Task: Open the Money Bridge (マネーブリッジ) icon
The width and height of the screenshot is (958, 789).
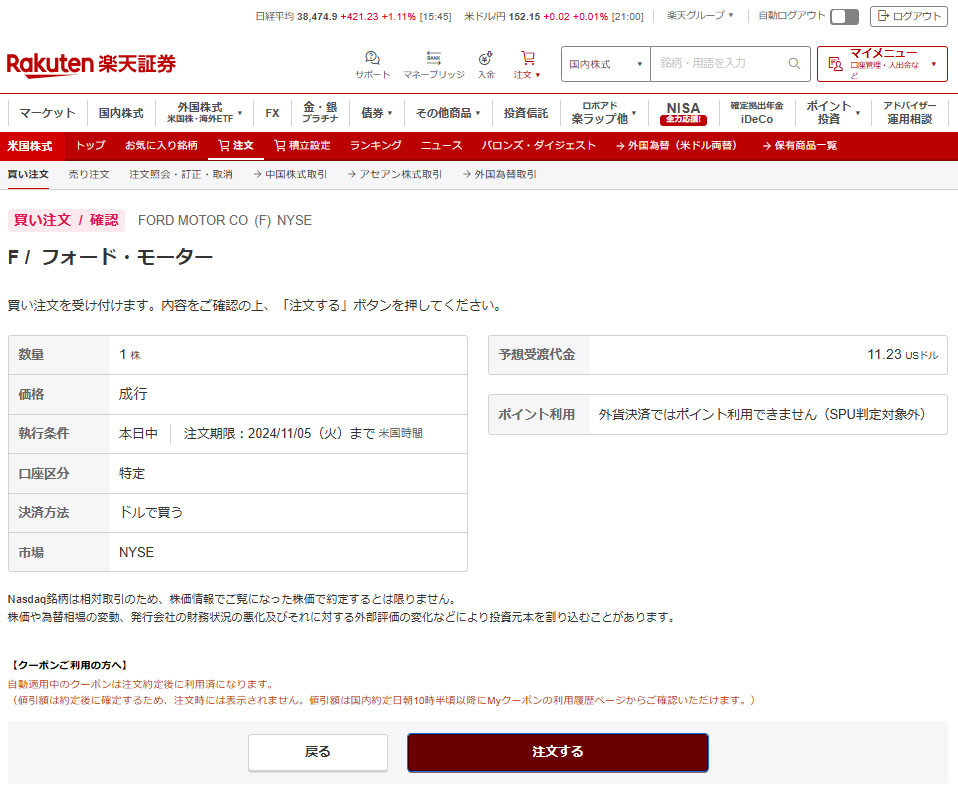Action: pyautogui.click(x=433, y=59)
